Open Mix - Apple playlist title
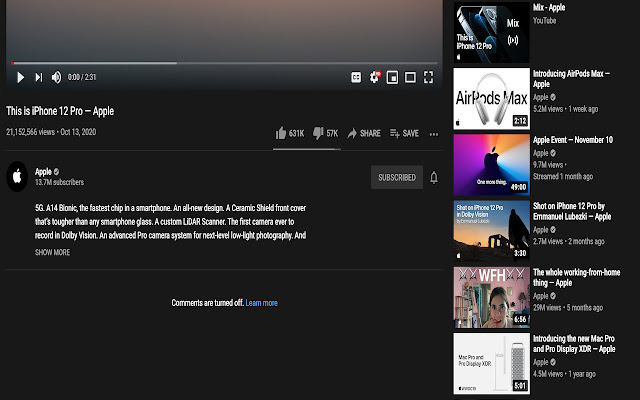640x400 pixels. coord(549,7)
